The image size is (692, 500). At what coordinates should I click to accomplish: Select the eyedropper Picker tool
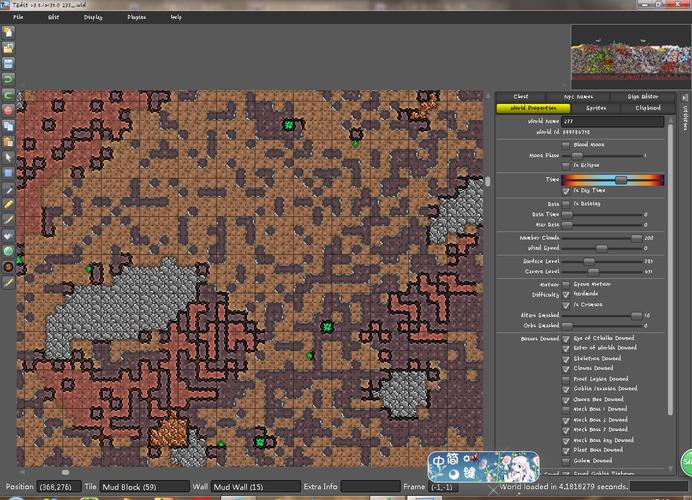click(x=8, y=189)
